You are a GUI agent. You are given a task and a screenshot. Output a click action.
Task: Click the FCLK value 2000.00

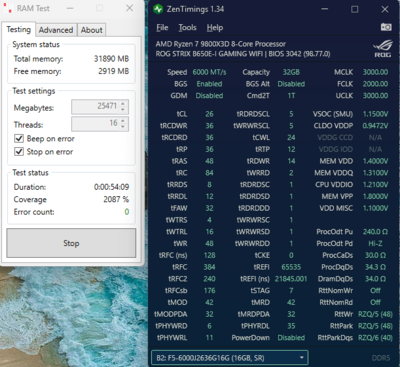[x=375, y=84]
